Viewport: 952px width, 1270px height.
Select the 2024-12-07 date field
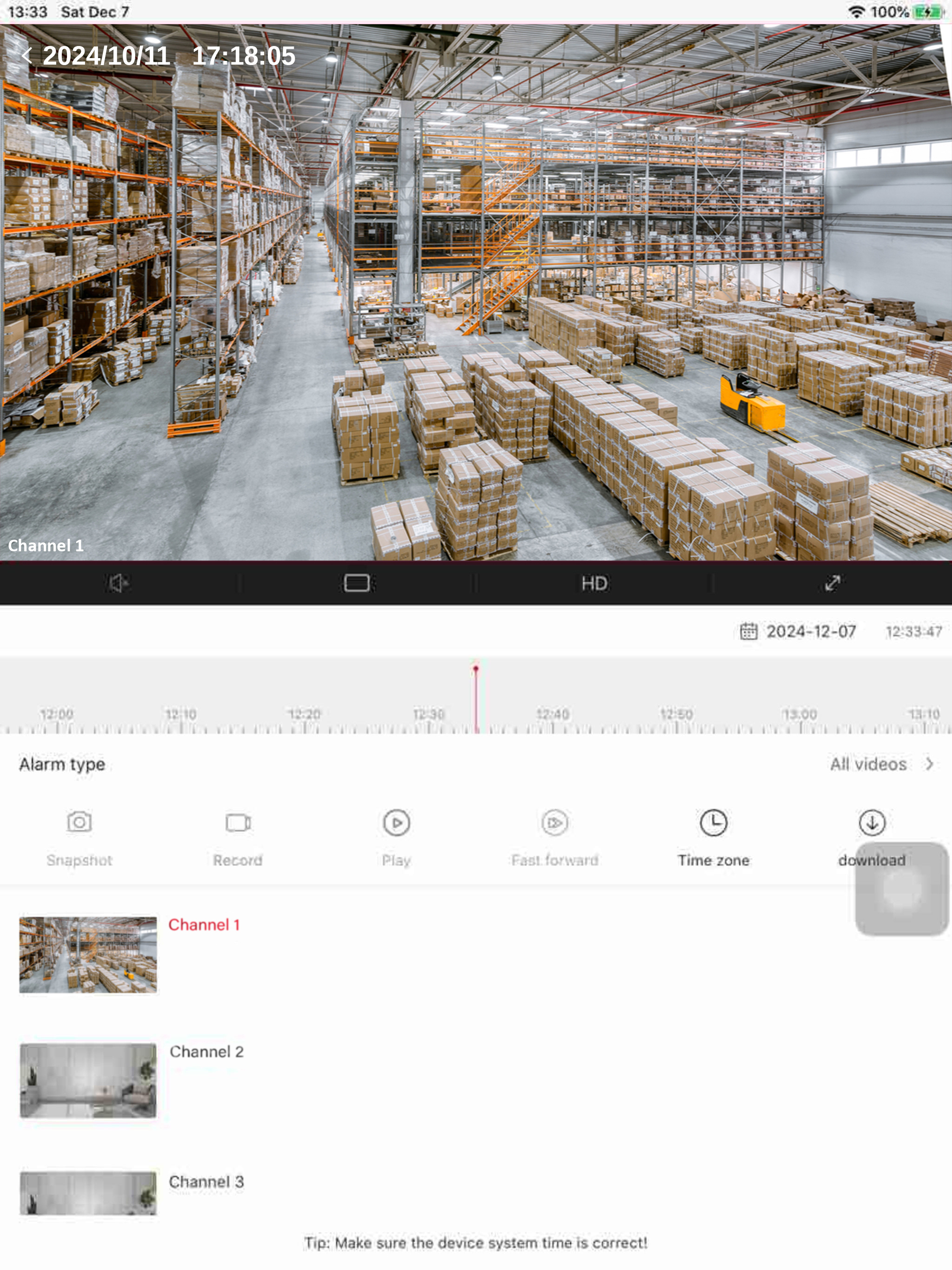pos(811,632)
